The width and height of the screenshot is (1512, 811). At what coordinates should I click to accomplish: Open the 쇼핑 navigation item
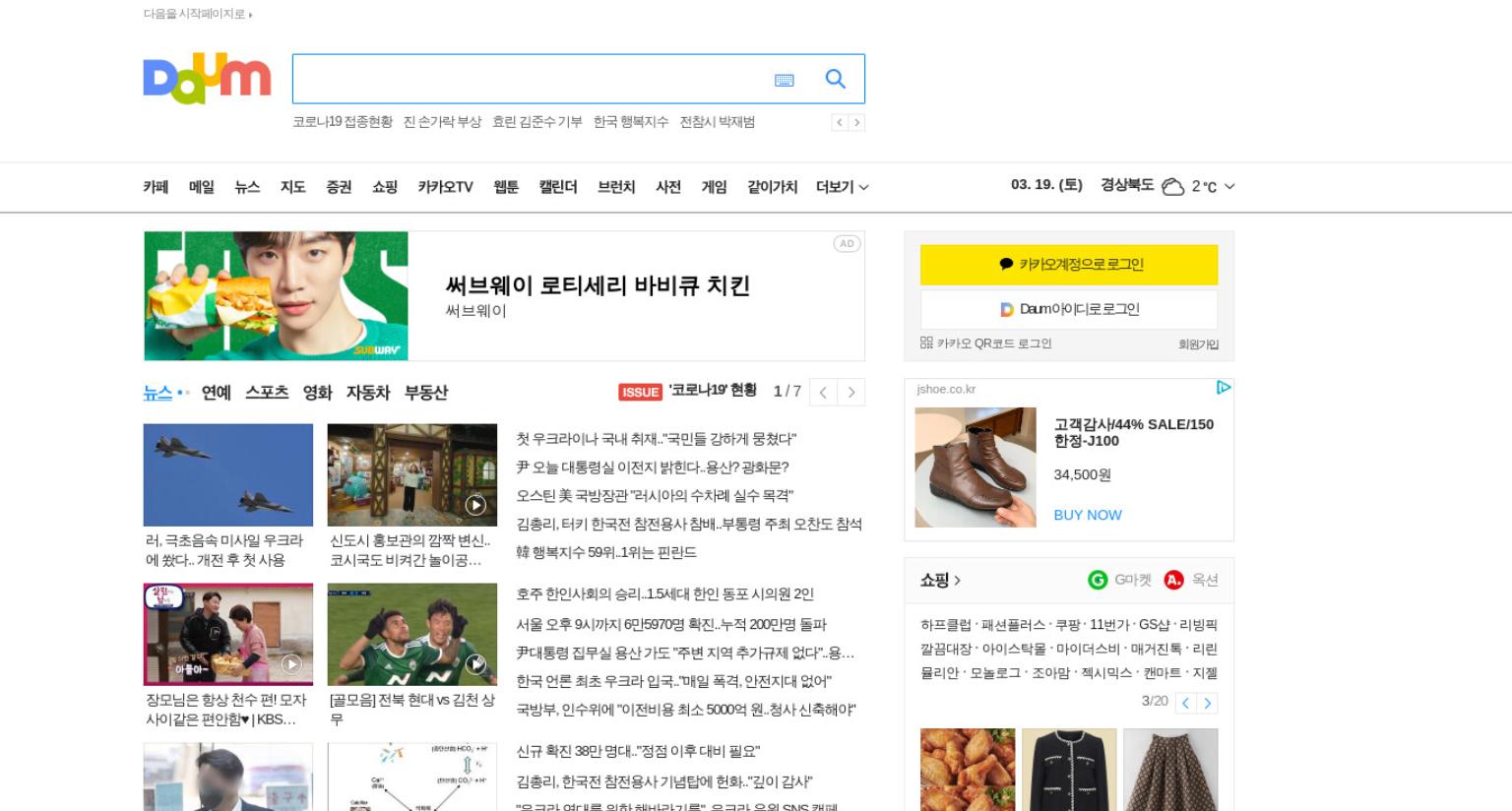pyautogui.click(x=385, y=187)
